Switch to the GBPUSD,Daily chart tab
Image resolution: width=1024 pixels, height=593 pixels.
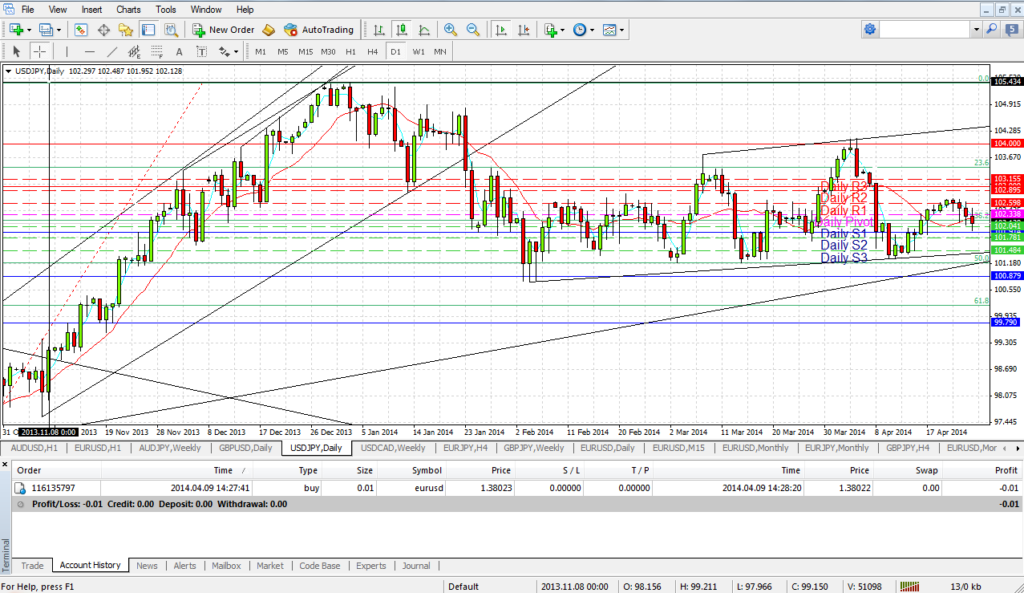[x=245, y=448]
